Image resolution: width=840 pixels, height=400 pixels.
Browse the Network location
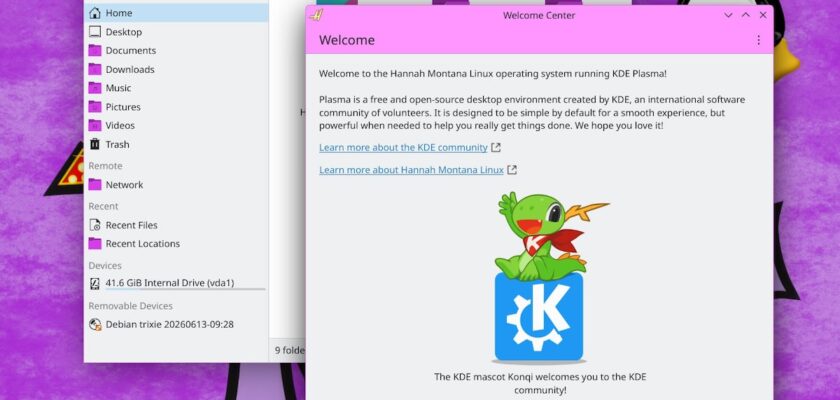click(176, 185)
